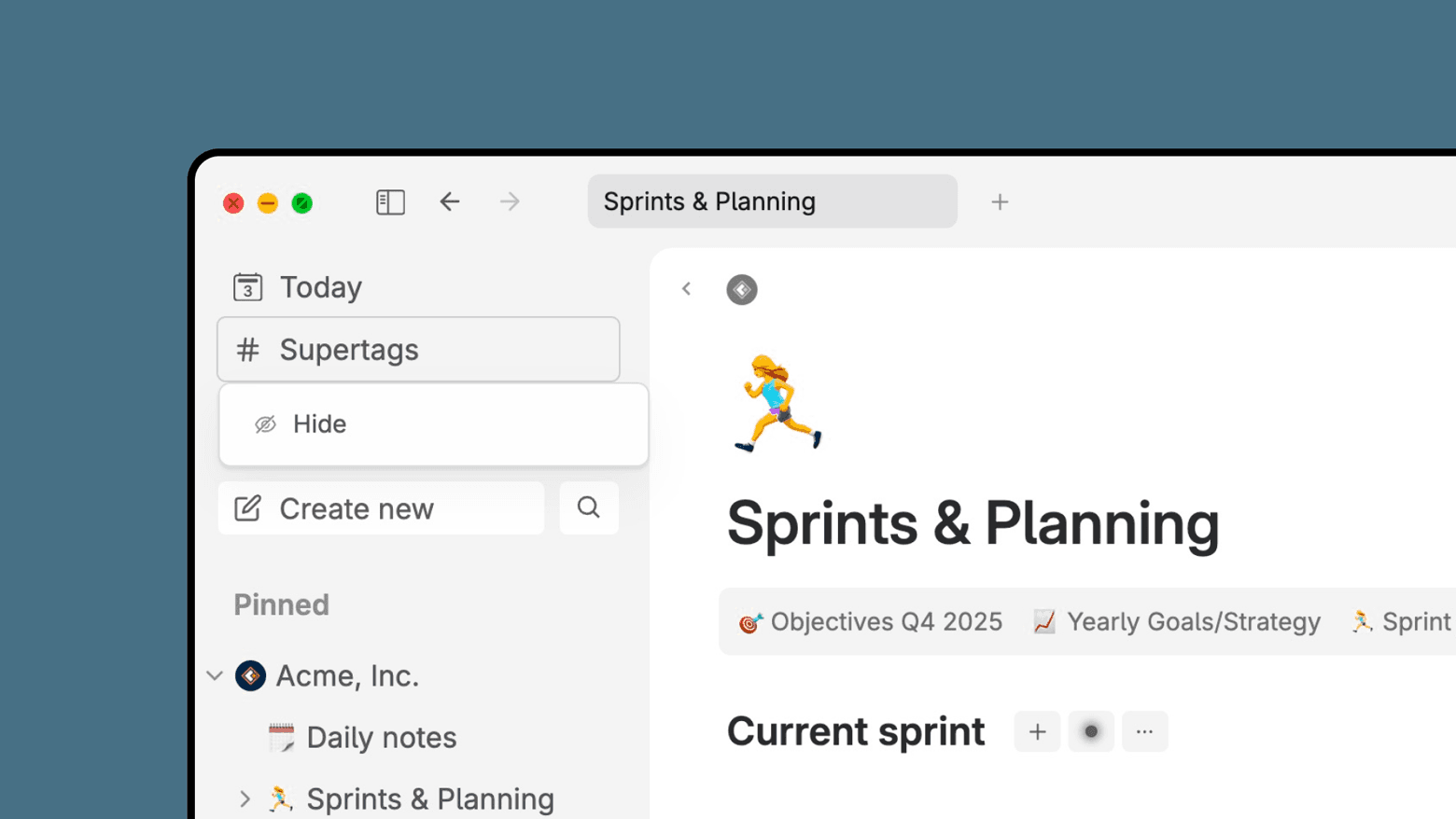
Task: Click the running woman page emoji icon
Action: click(x=777, y=403)
